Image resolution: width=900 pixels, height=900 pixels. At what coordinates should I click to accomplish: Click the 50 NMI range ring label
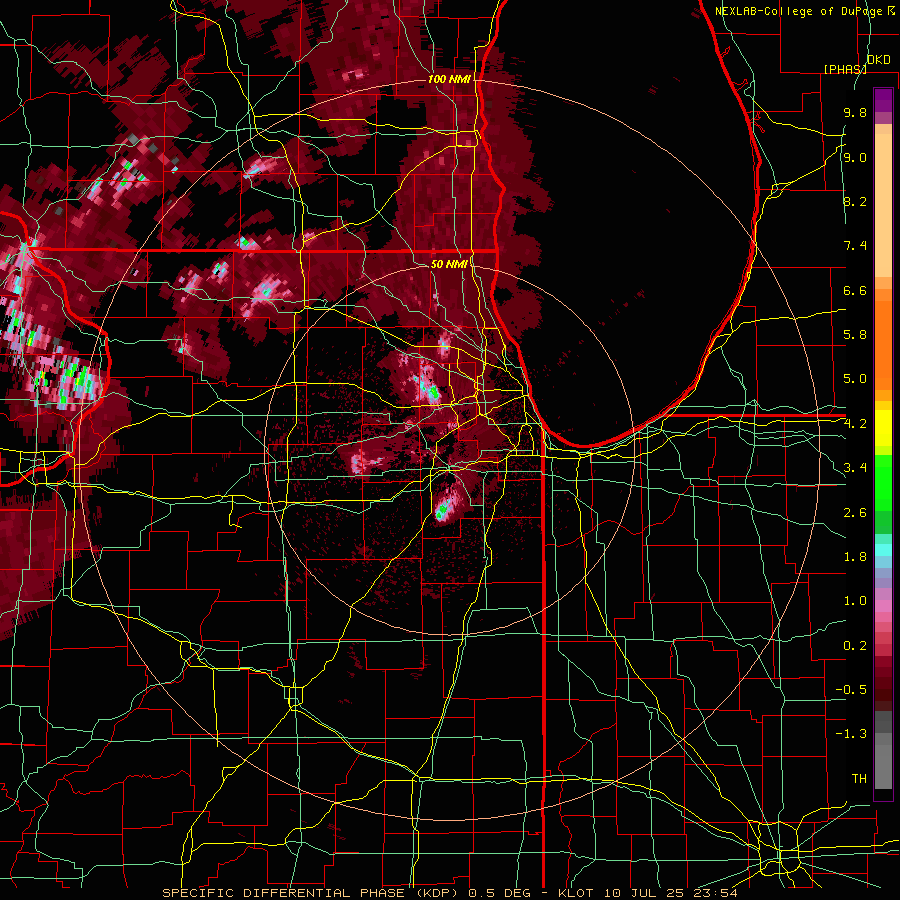(x=449, y=264)
